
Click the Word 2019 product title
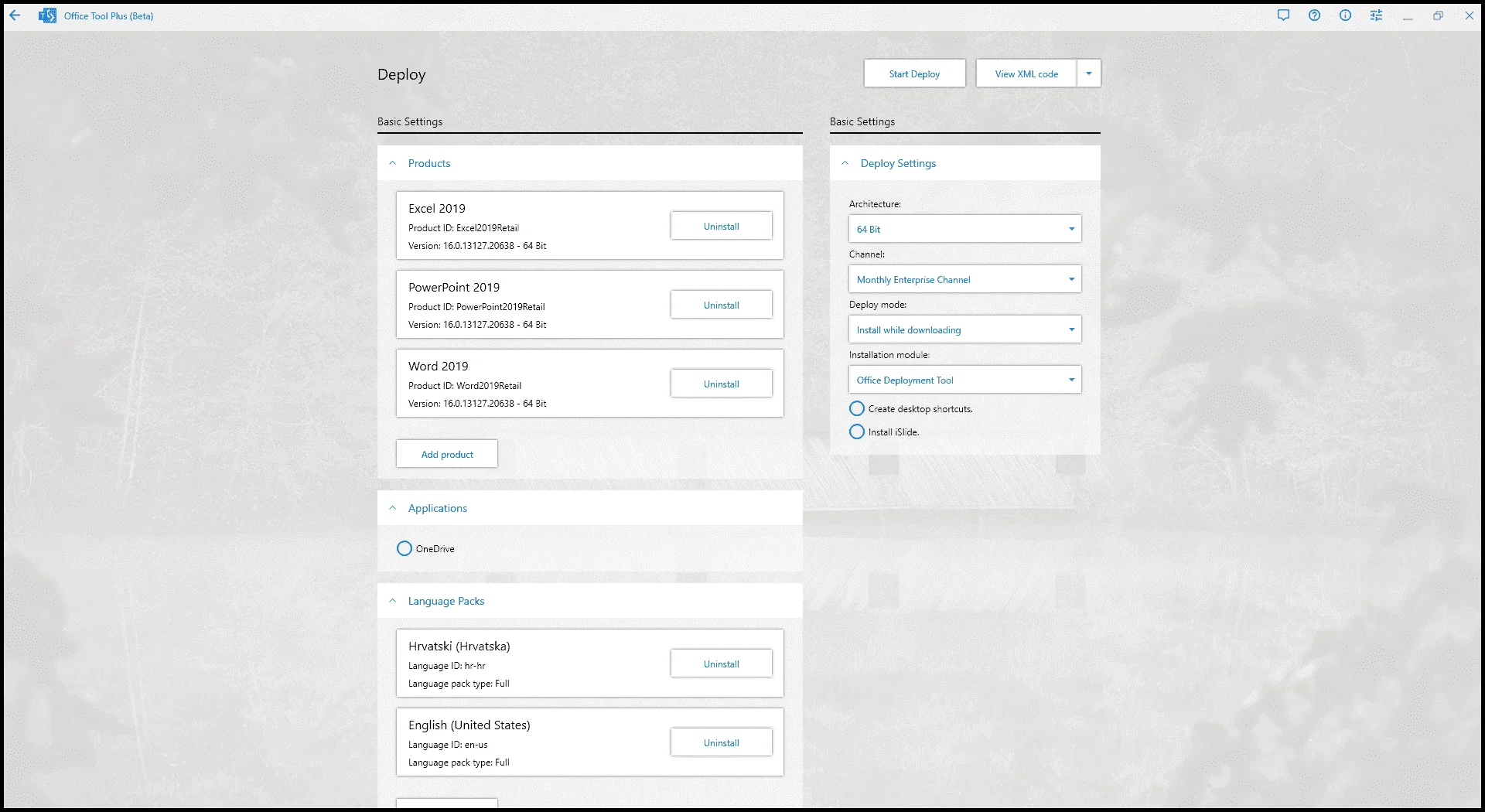pos(439,366)
